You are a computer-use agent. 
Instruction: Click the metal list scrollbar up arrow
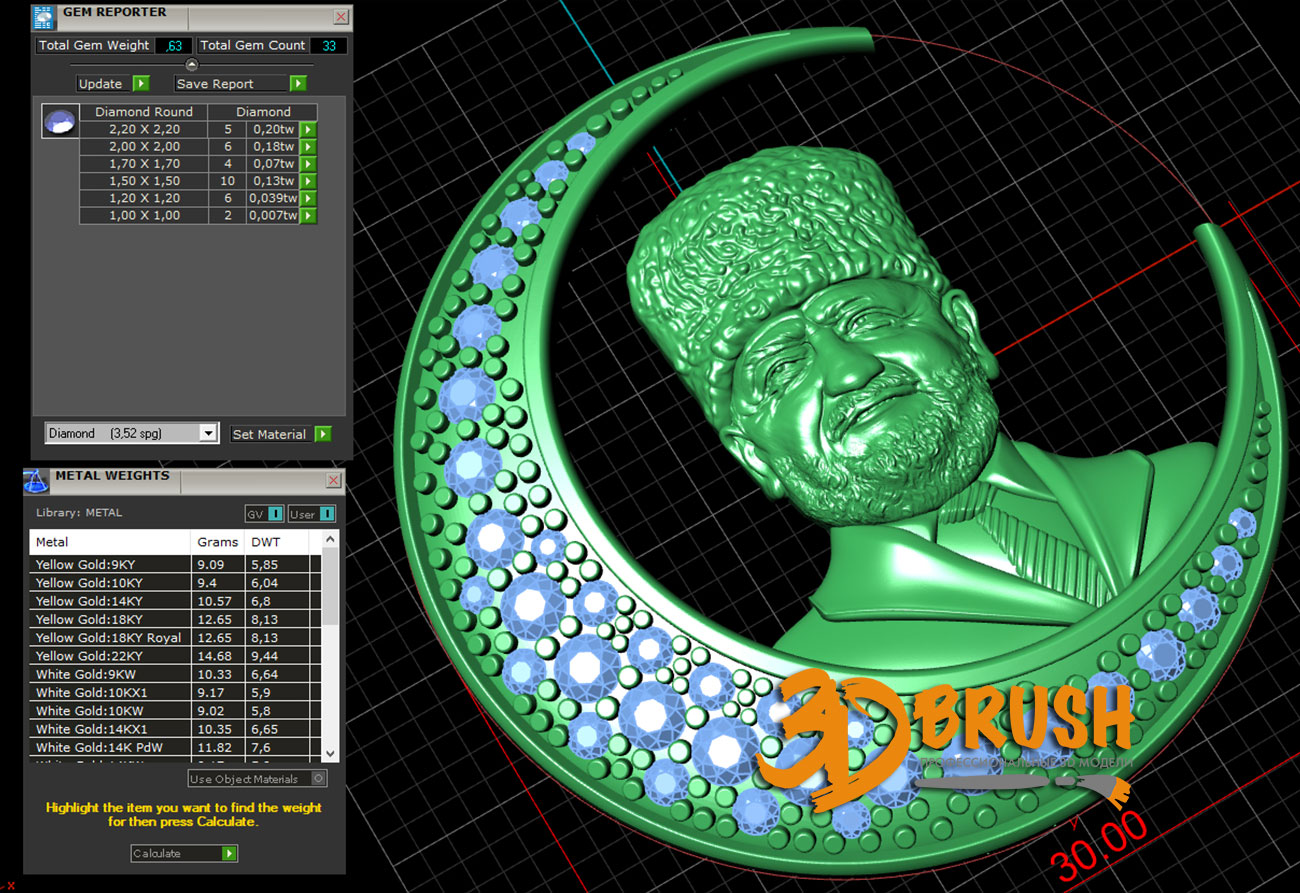pyautogui.click(x=331, y=539)
